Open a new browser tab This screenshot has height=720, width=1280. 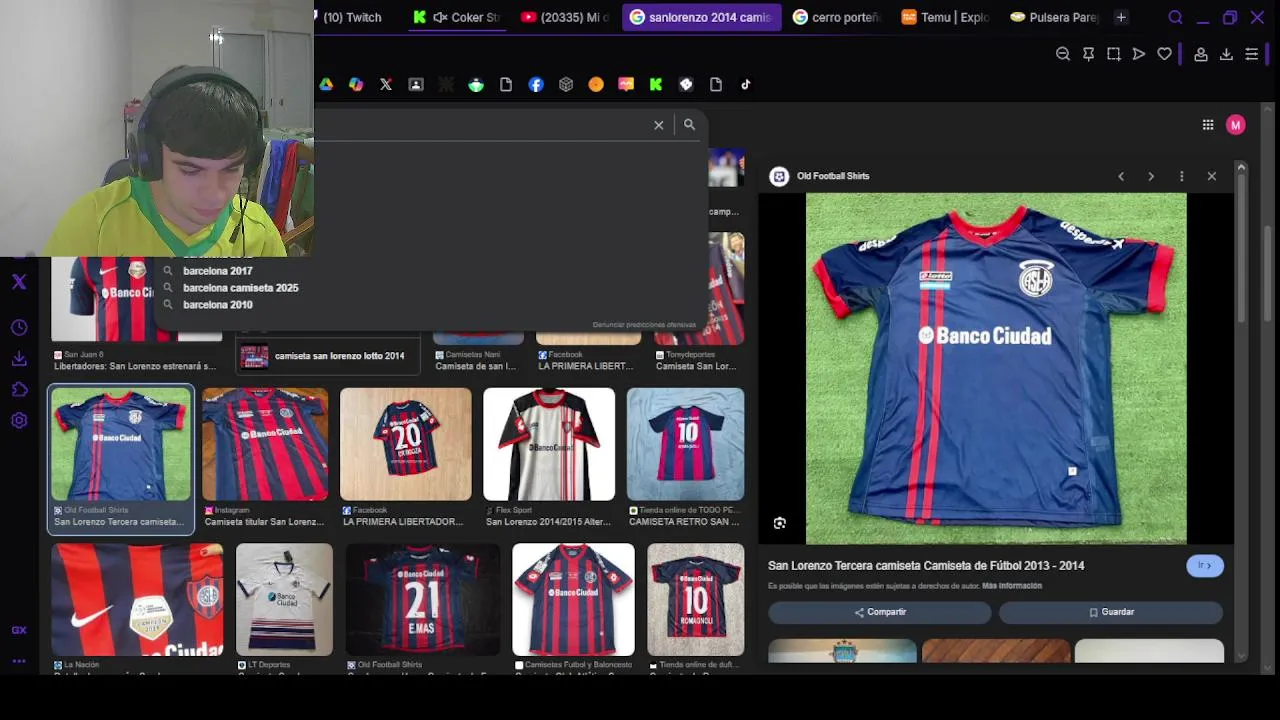(x=1121, y=17)
